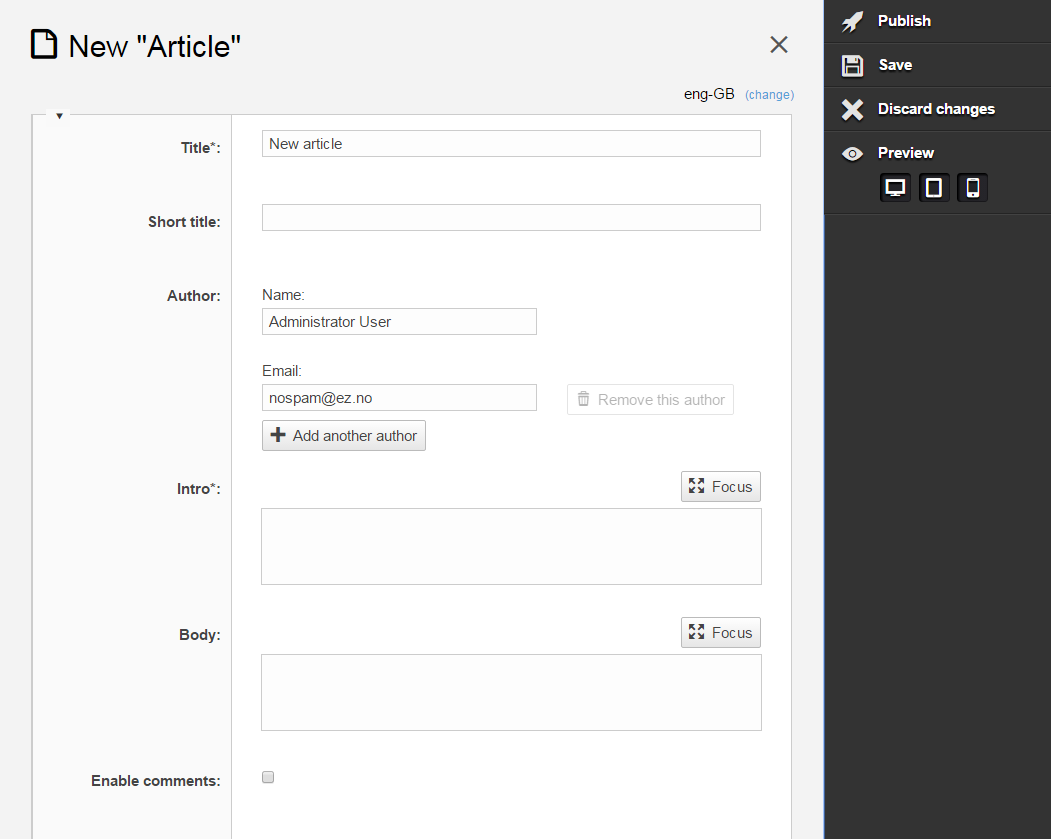
Task: Click the author Email field
Action: point(399,397)
